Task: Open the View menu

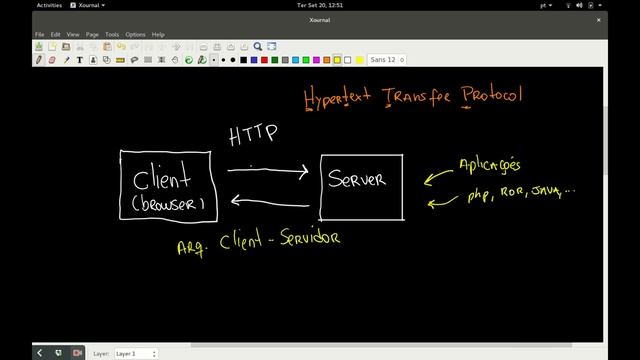Action: 73,35
